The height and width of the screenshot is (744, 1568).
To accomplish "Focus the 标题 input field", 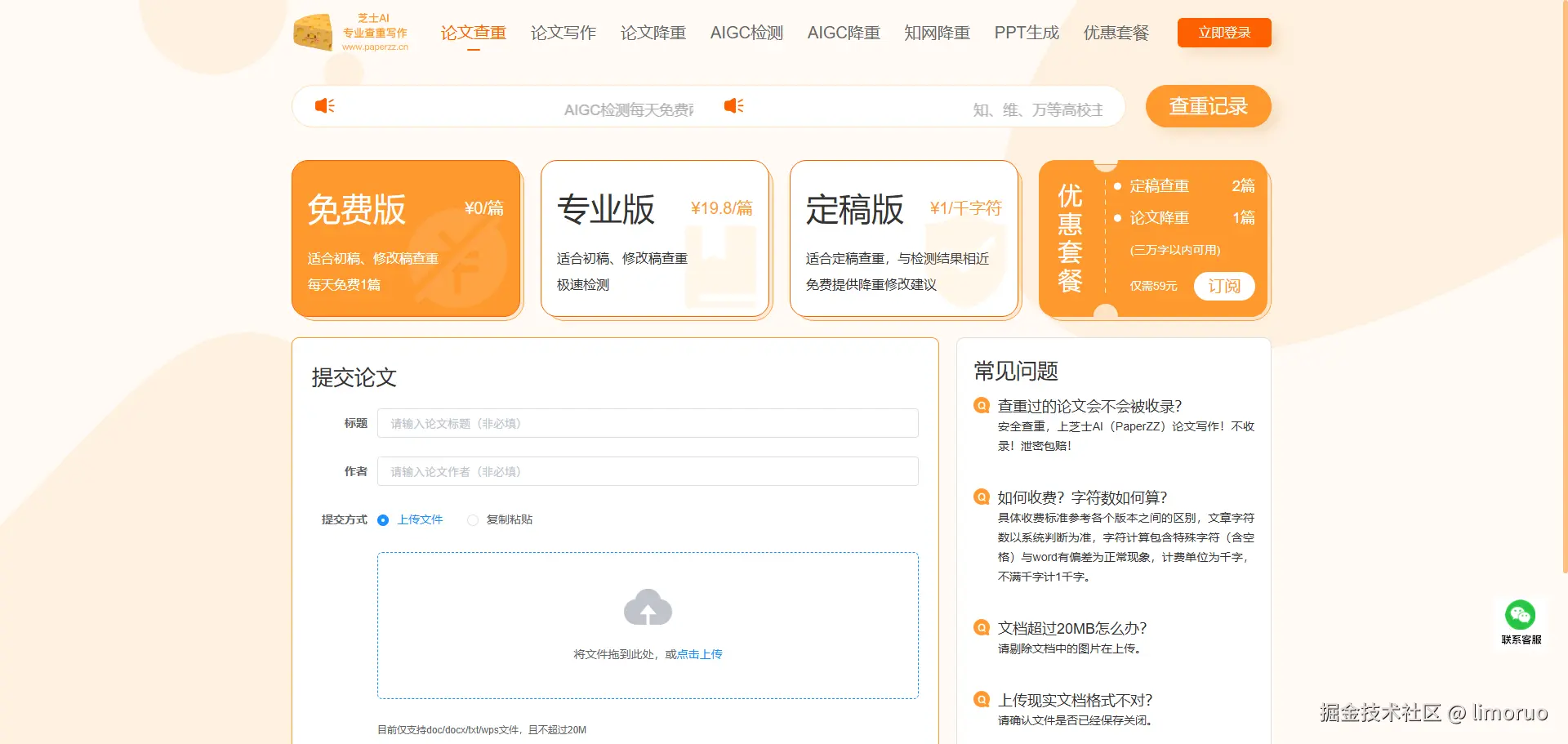I will 648,423.
